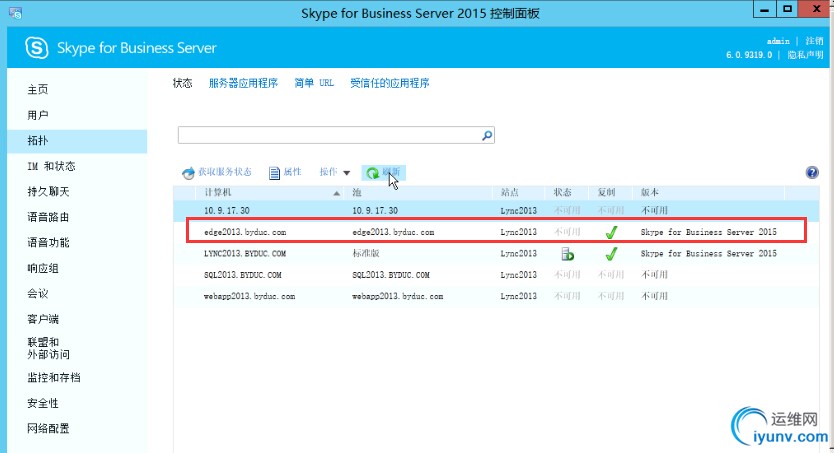Click the search magnifier icon
This screenshot has width=834, height=453.
click(x=487, y=135)
